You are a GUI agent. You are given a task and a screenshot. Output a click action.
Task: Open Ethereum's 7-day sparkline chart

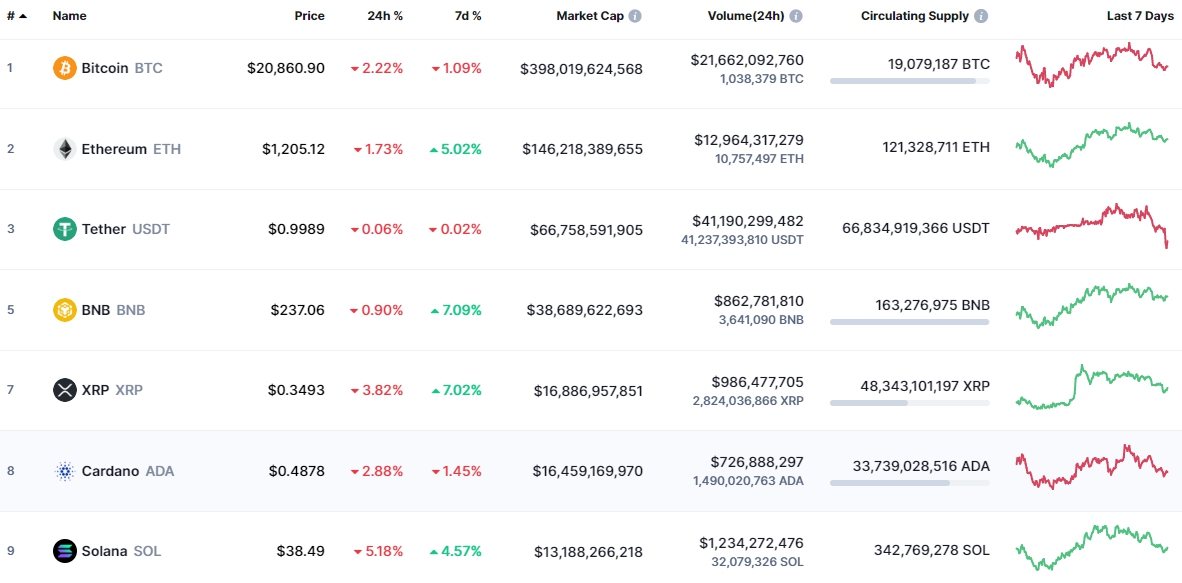1092,145
